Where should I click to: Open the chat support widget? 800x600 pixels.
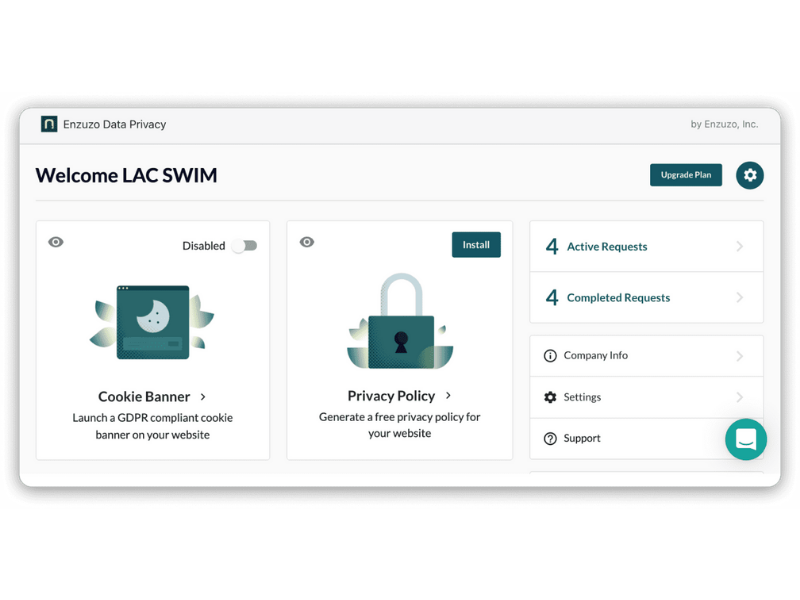pos(746,439)
